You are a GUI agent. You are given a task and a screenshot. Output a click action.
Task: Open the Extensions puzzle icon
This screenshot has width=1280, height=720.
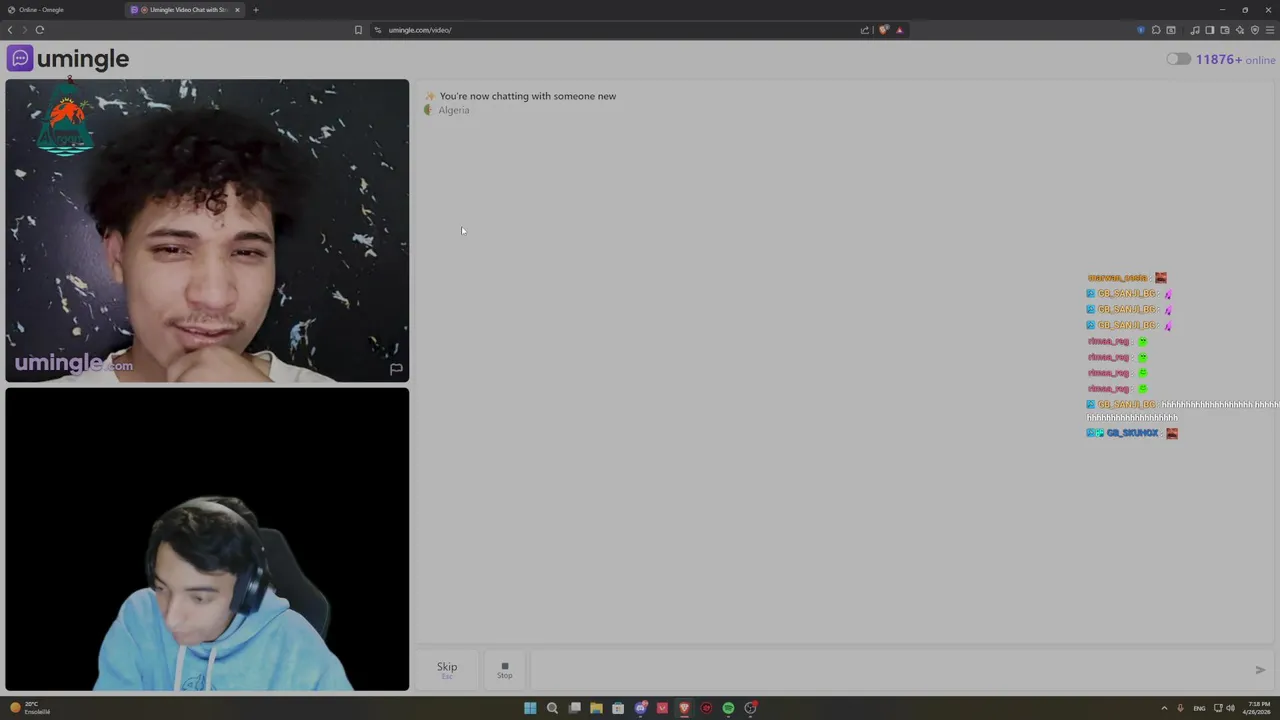tap(1156, 30)
